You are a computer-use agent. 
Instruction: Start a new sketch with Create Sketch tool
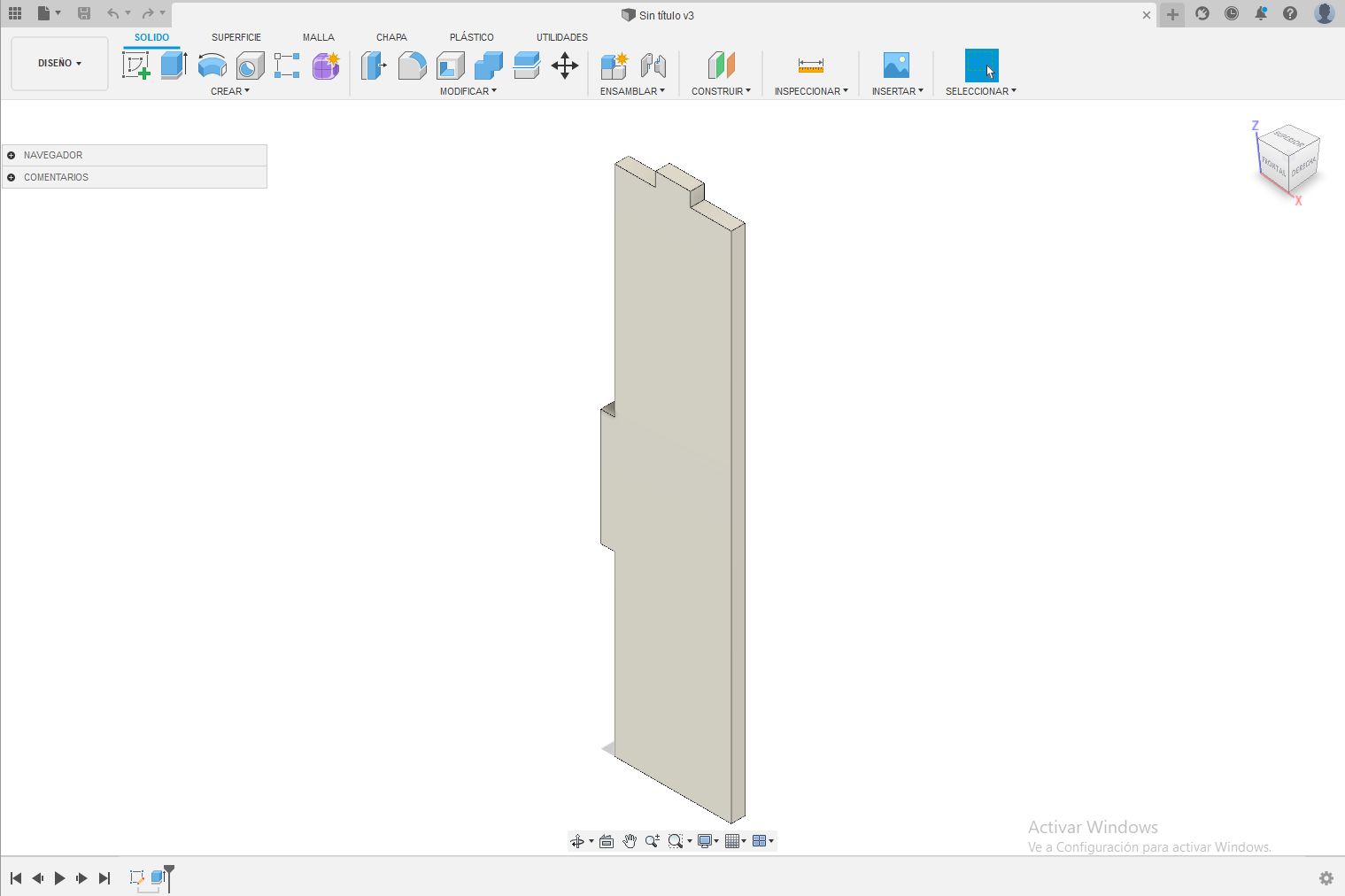coord(136,66)
